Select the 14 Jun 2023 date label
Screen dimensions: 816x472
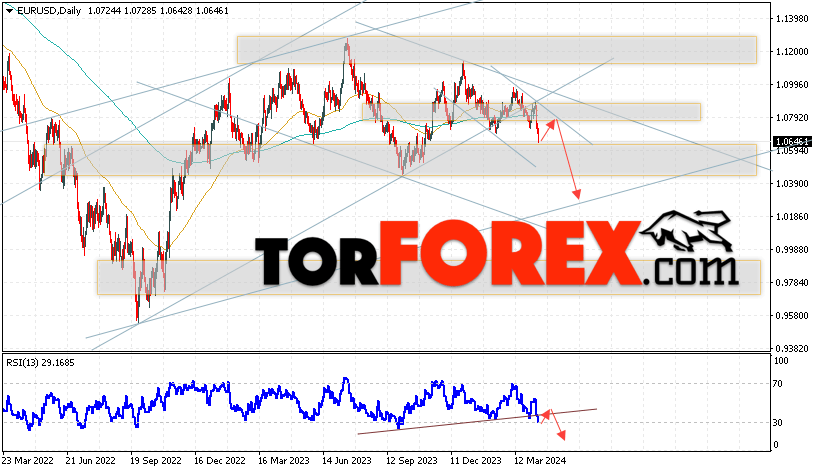click(347, 461)
